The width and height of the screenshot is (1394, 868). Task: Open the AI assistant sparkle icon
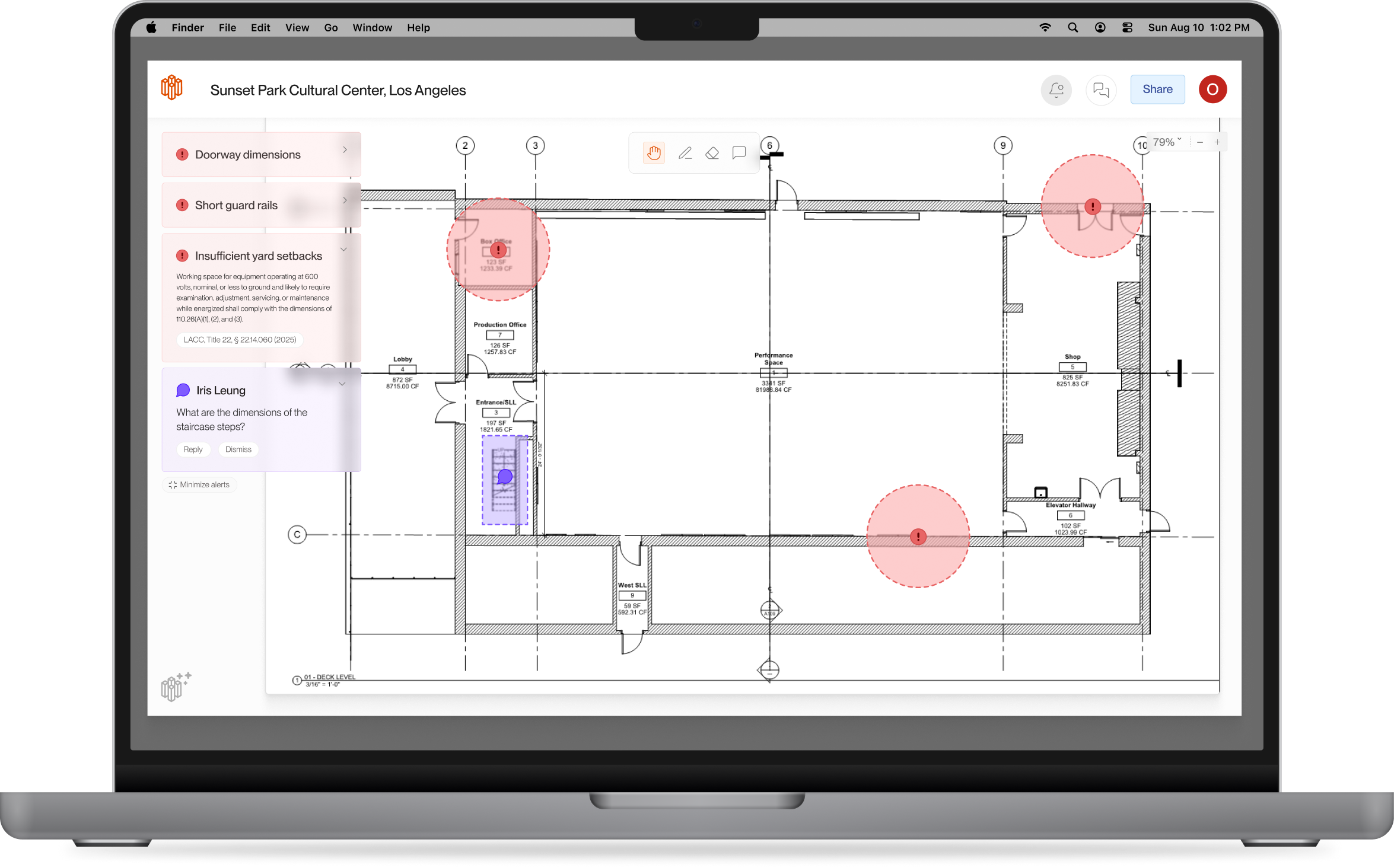pos(176,687)
